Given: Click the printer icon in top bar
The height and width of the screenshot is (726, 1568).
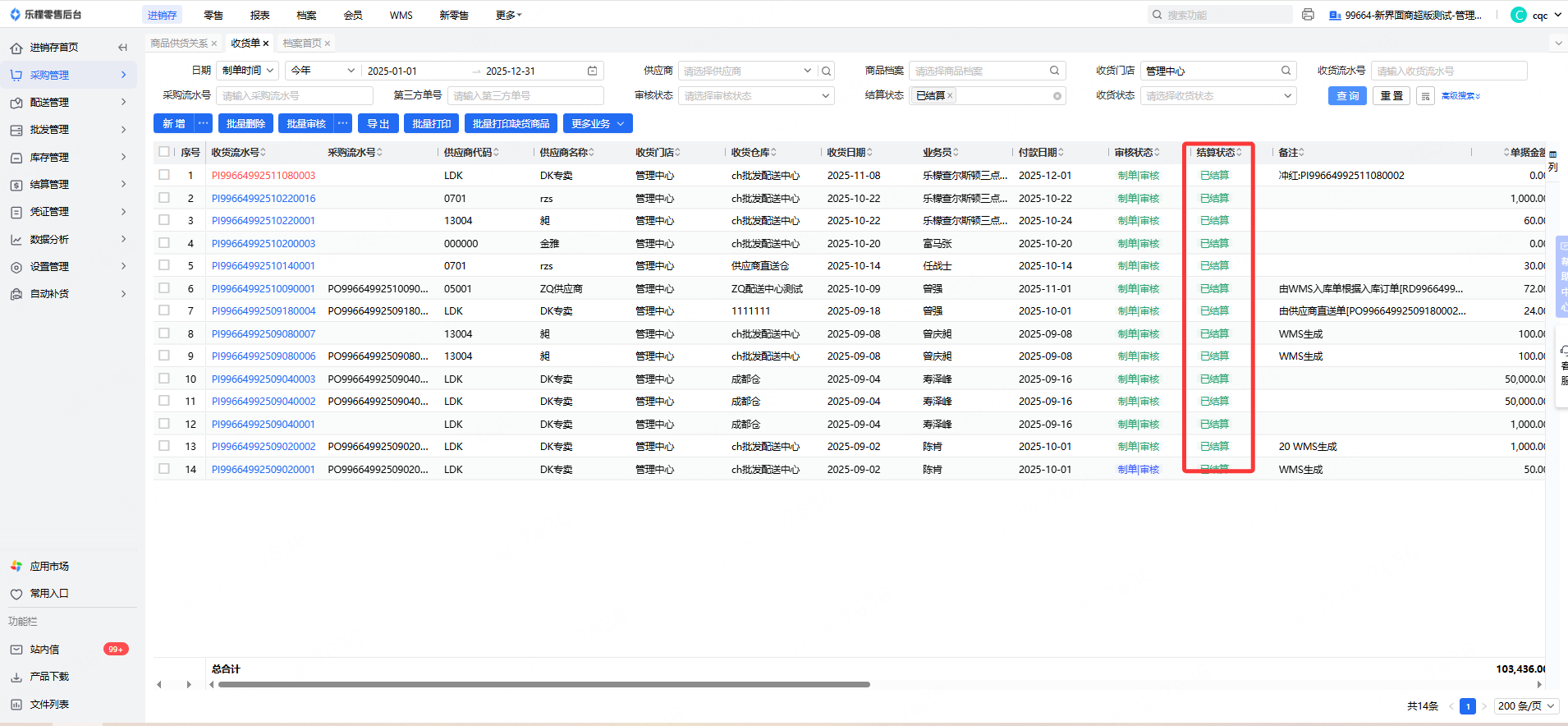Looking at the screenshot, I should tap(1308, 15).
